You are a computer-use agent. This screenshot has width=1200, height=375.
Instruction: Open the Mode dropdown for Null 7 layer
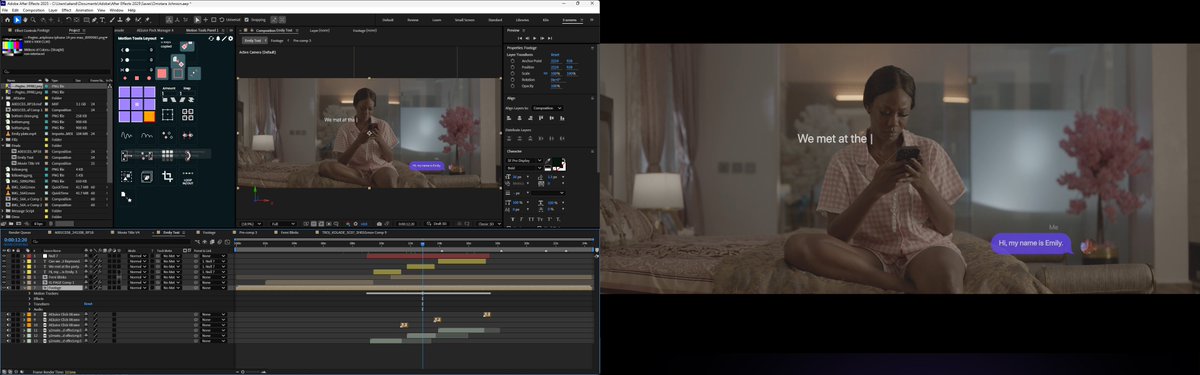138,256
